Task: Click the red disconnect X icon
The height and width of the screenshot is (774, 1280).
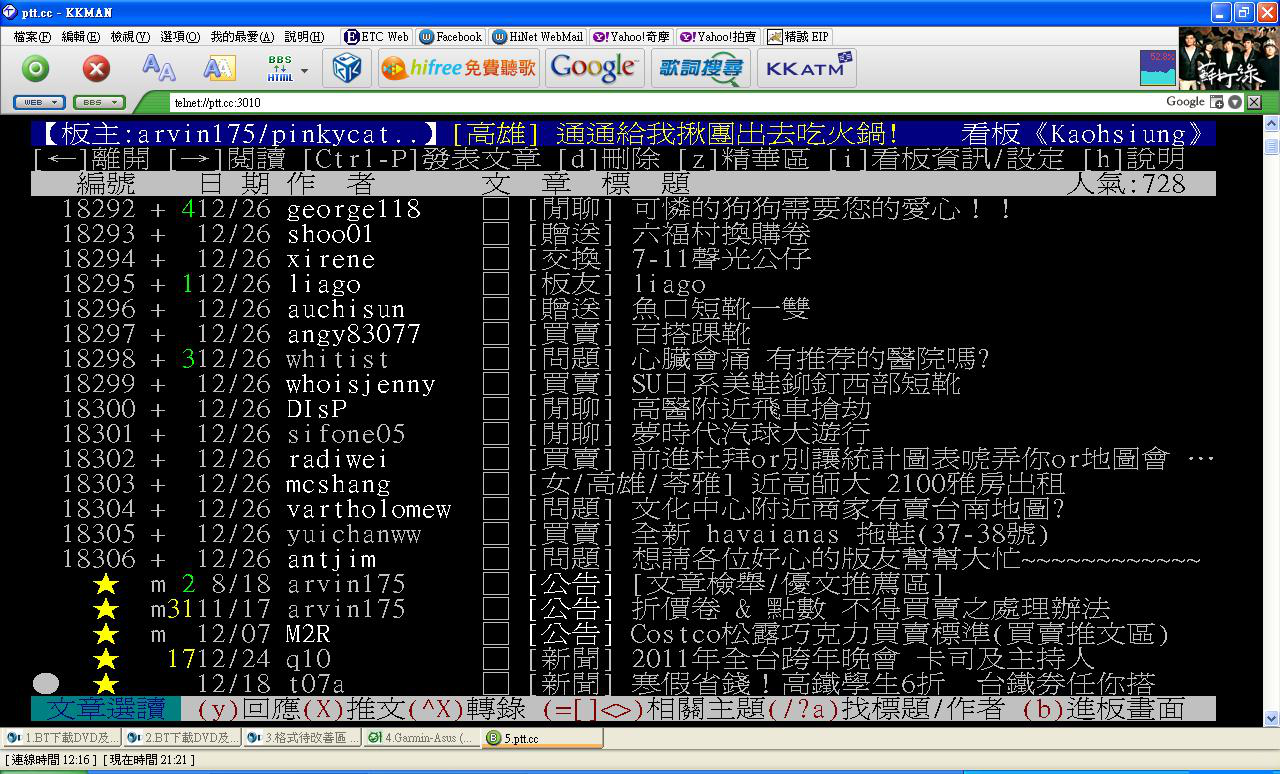Action: 96,68
